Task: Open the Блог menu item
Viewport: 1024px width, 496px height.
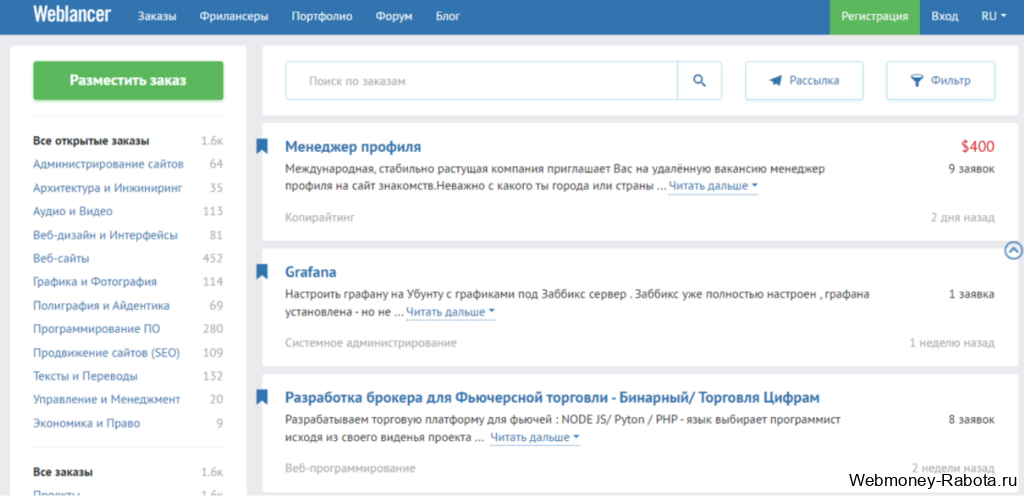Action: coord(448,16)
